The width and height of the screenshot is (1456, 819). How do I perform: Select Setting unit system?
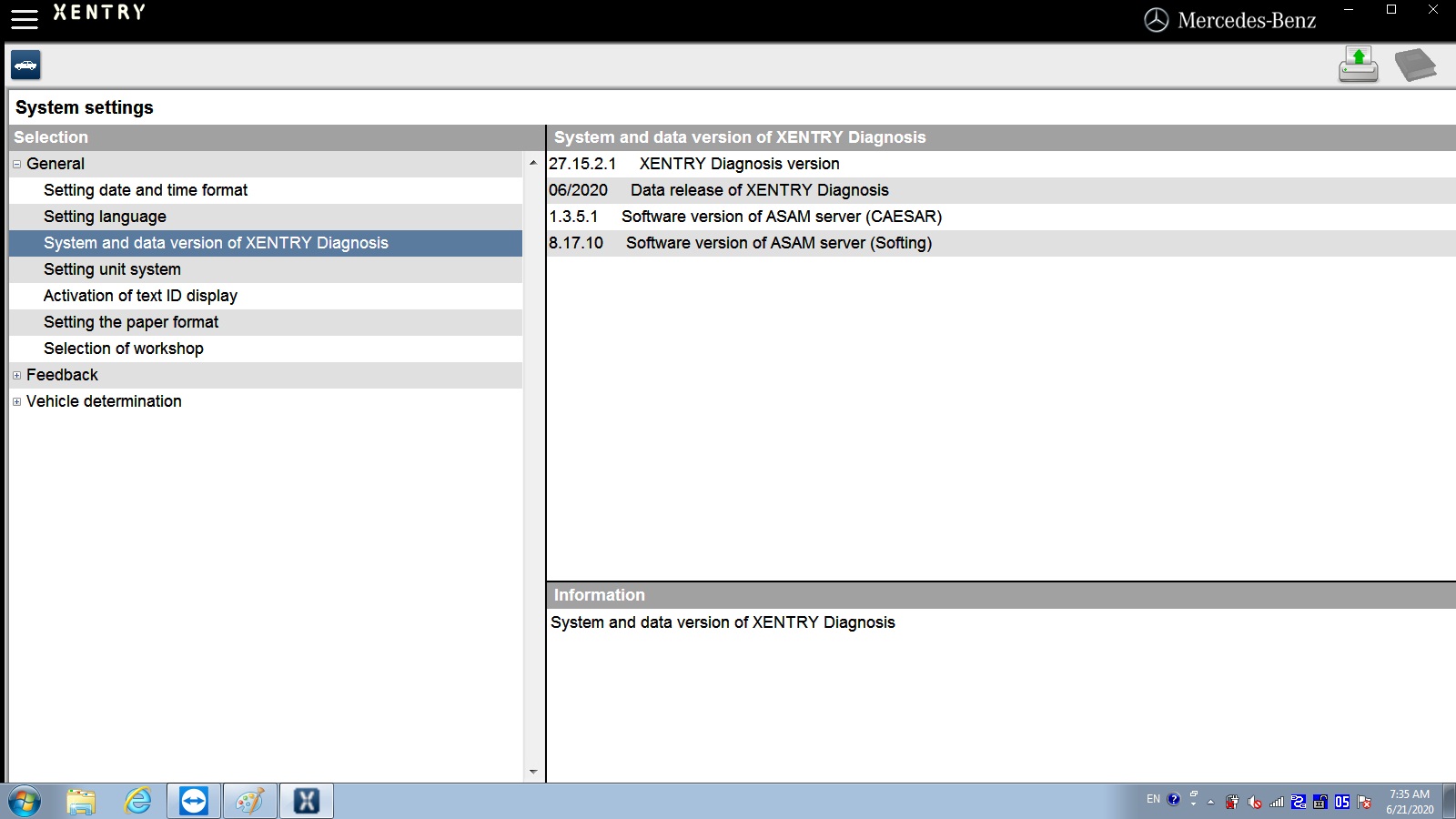[266, 269]
